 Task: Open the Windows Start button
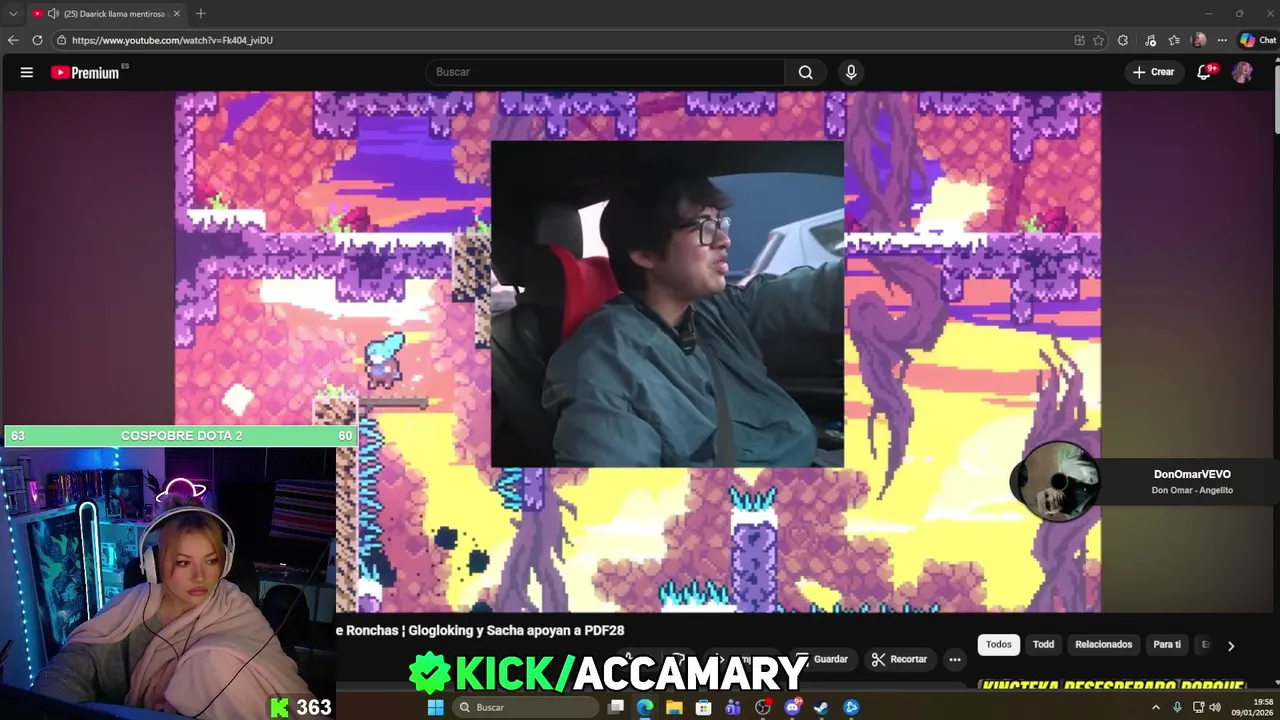pyautogui.click(x=435, y=707)
